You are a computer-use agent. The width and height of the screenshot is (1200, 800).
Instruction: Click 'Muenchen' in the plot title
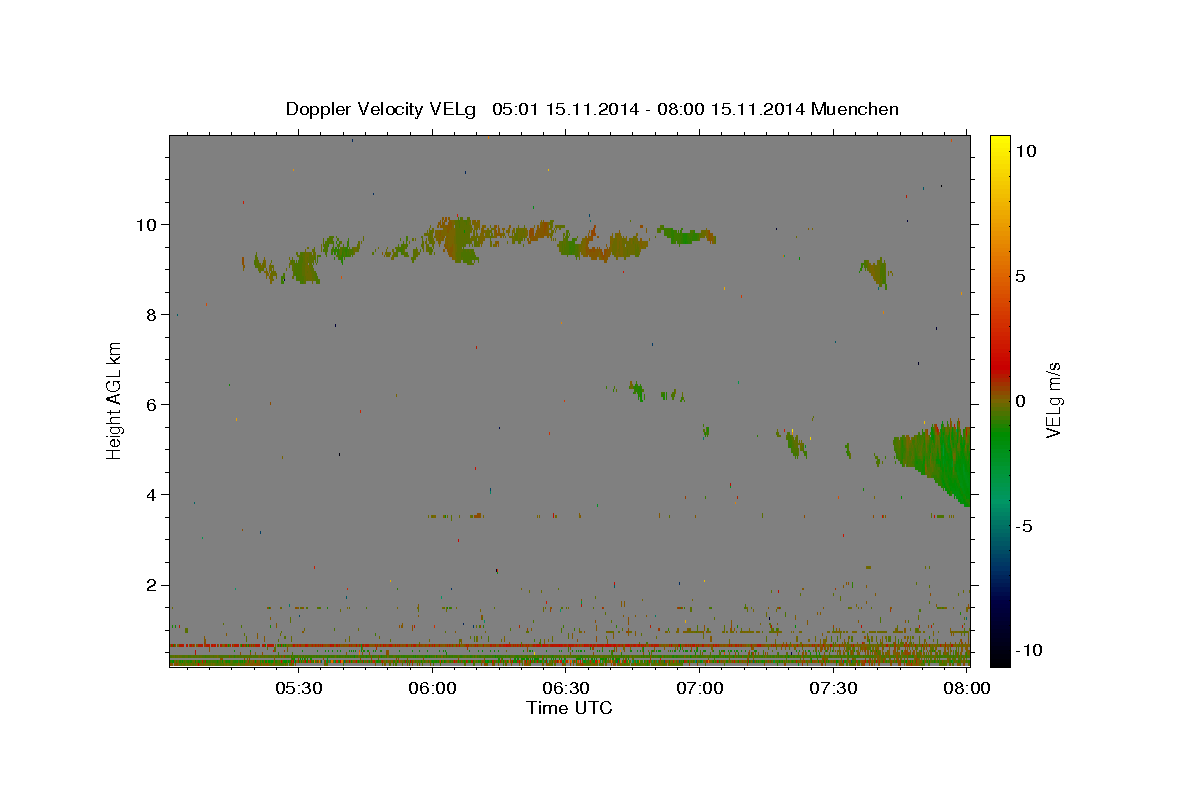click(x=855, y=109)
